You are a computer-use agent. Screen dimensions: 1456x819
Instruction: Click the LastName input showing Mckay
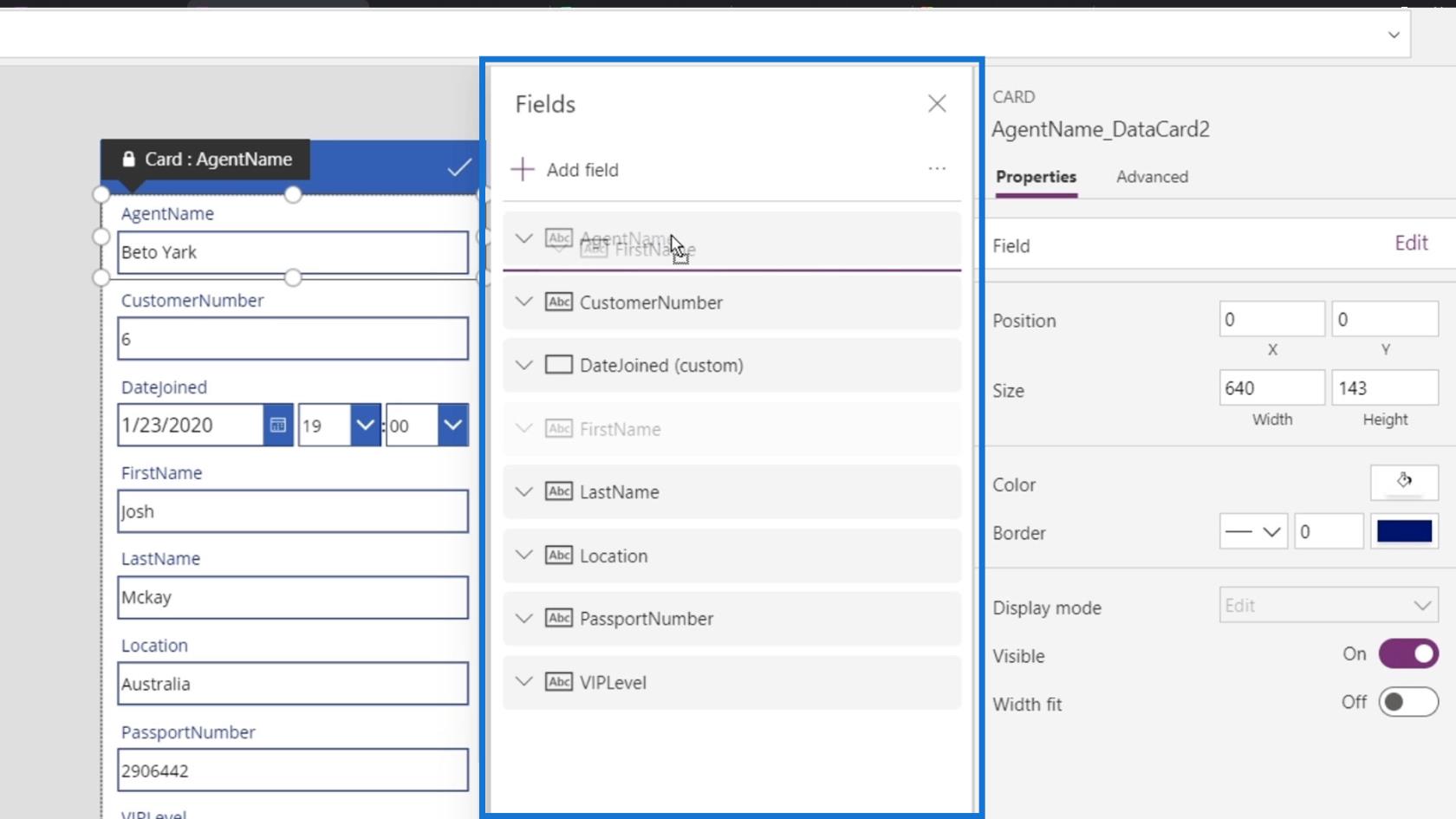293,597
